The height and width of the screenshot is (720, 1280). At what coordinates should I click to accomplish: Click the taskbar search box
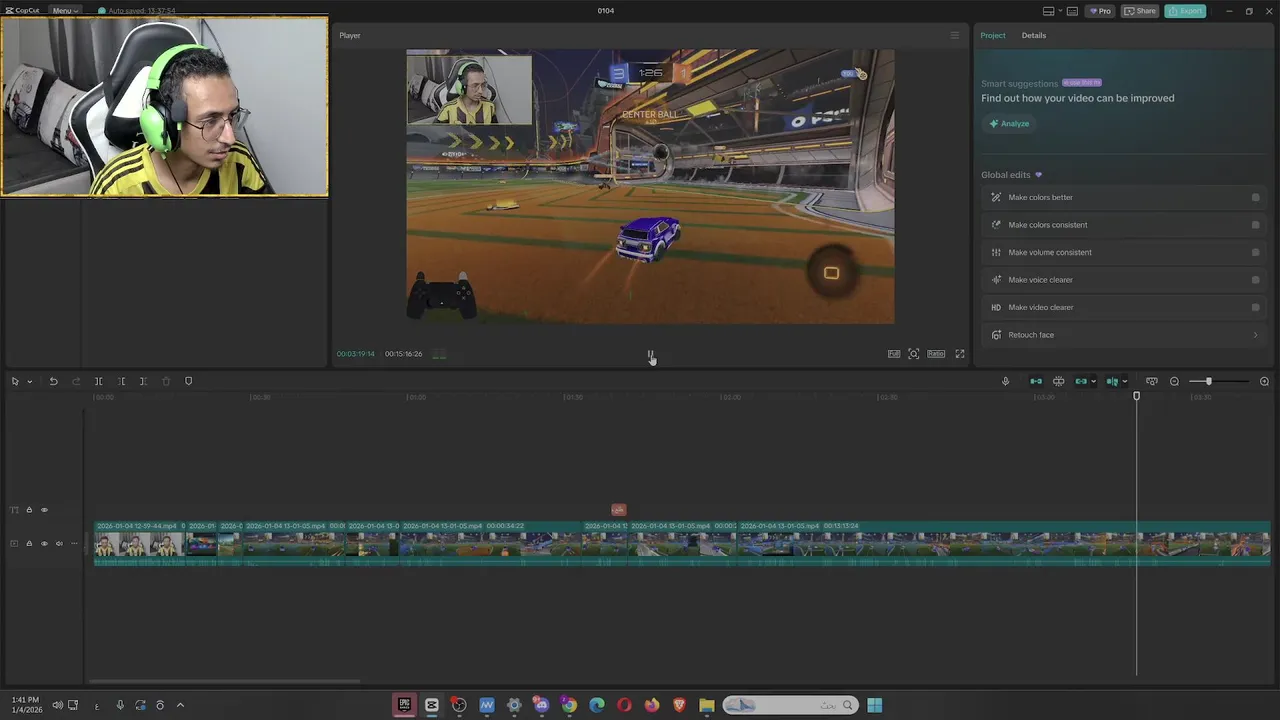coord(791,705)
